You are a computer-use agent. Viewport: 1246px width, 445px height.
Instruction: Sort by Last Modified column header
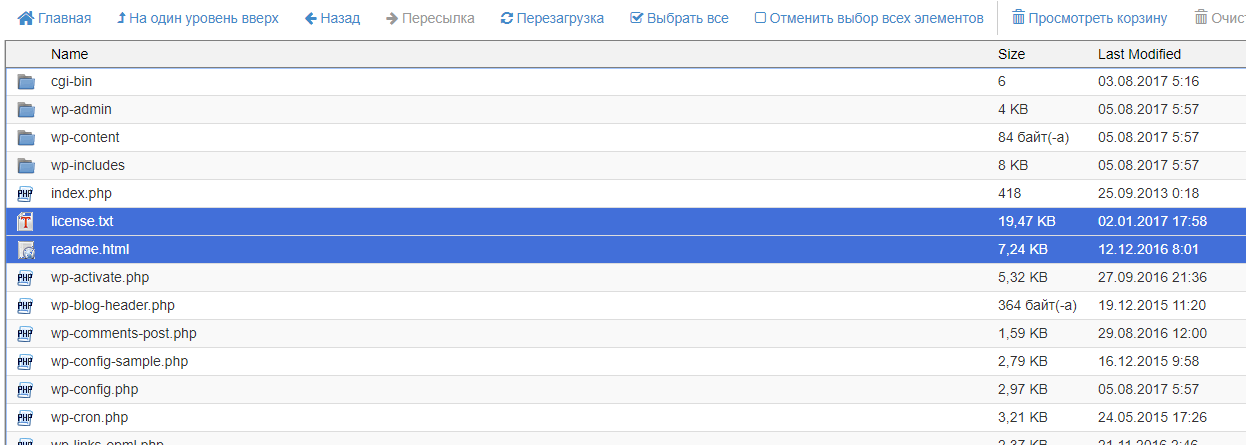coord(1139,54)
